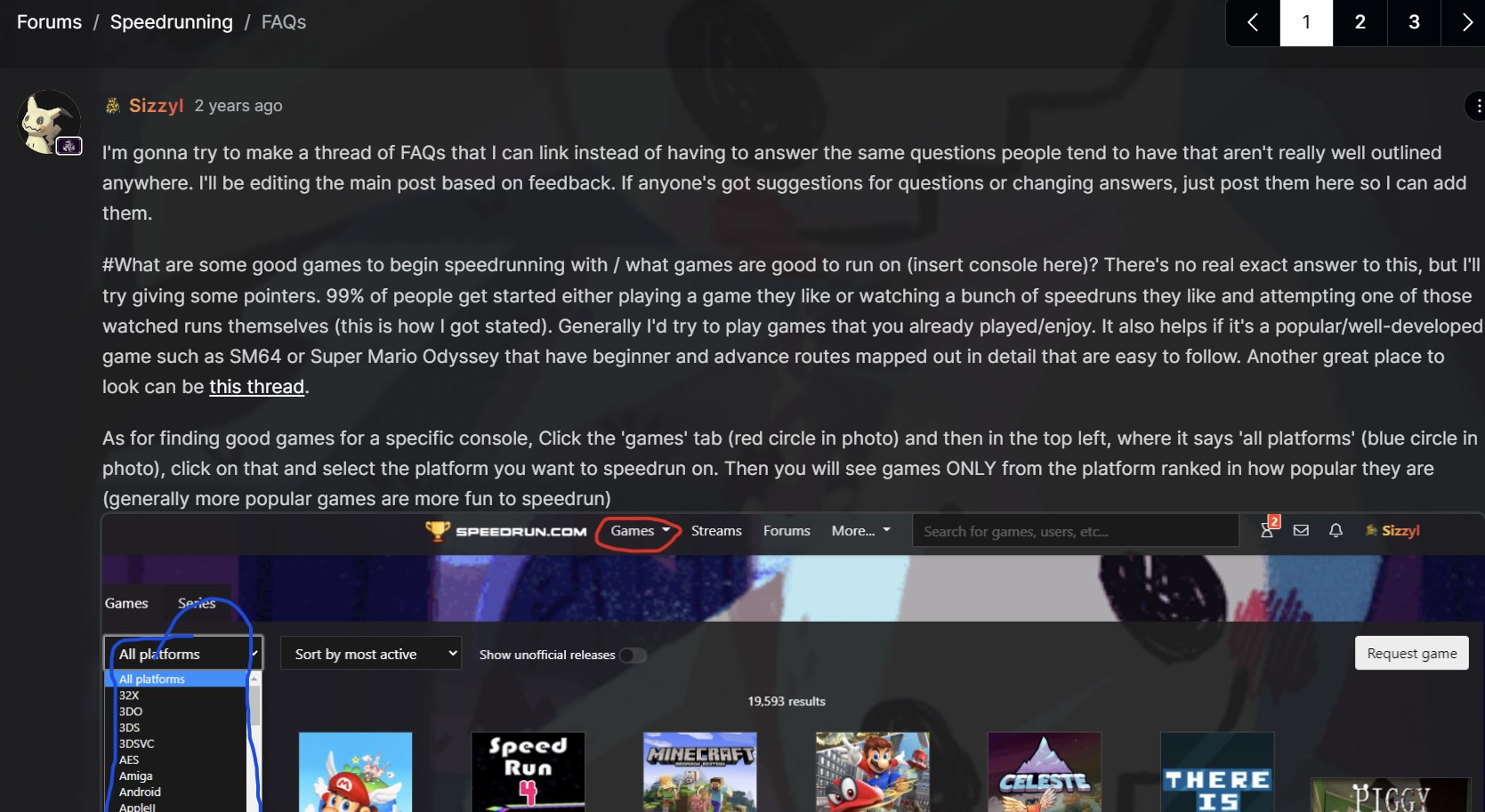Expand the More... menu
The height and width of the screenshot is (812, 1485).
[860, 531]
